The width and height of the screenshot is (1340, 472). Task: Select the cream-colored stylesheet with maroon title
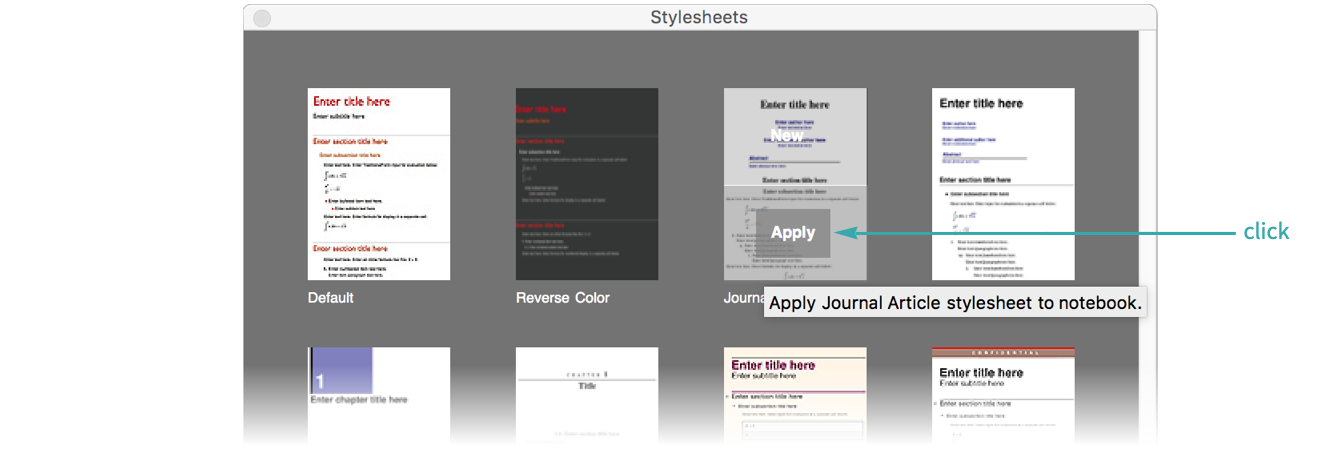795,395
